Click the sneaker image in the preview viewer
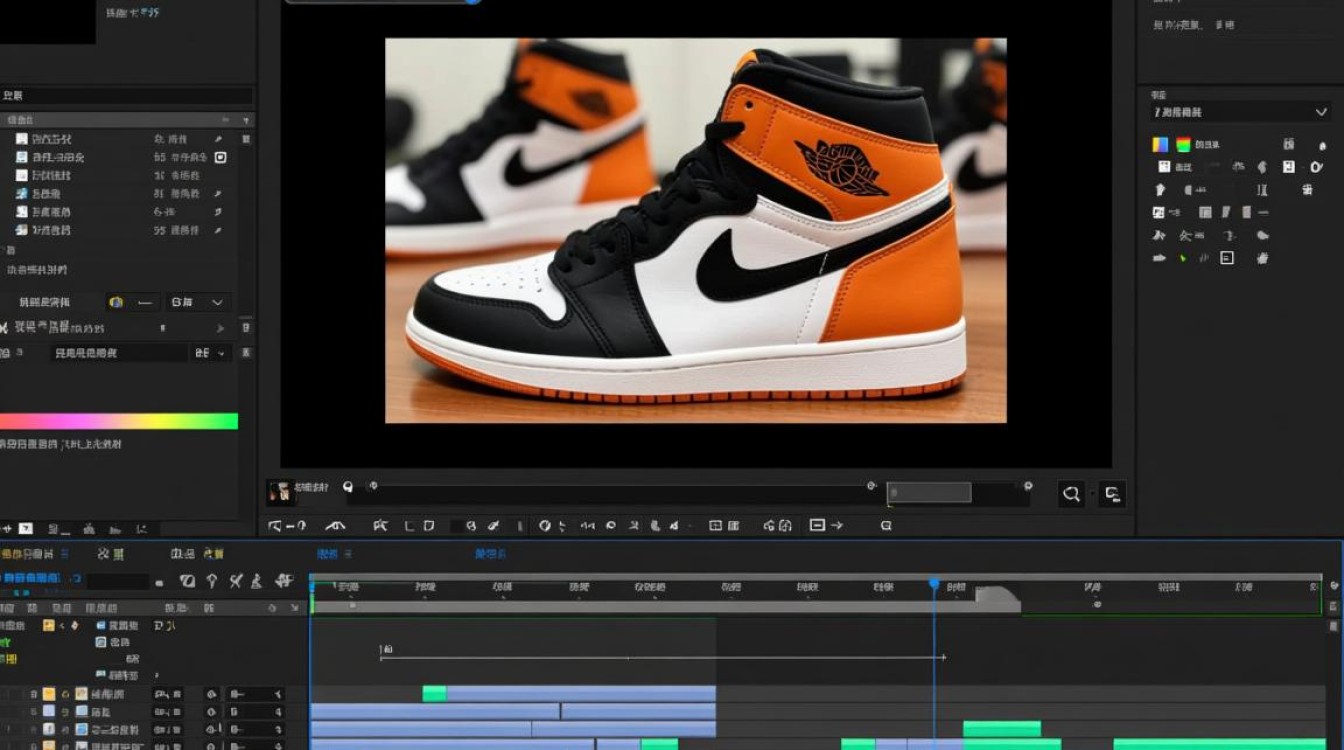Viewport: 1344px width, 750px height. point(696,230)
